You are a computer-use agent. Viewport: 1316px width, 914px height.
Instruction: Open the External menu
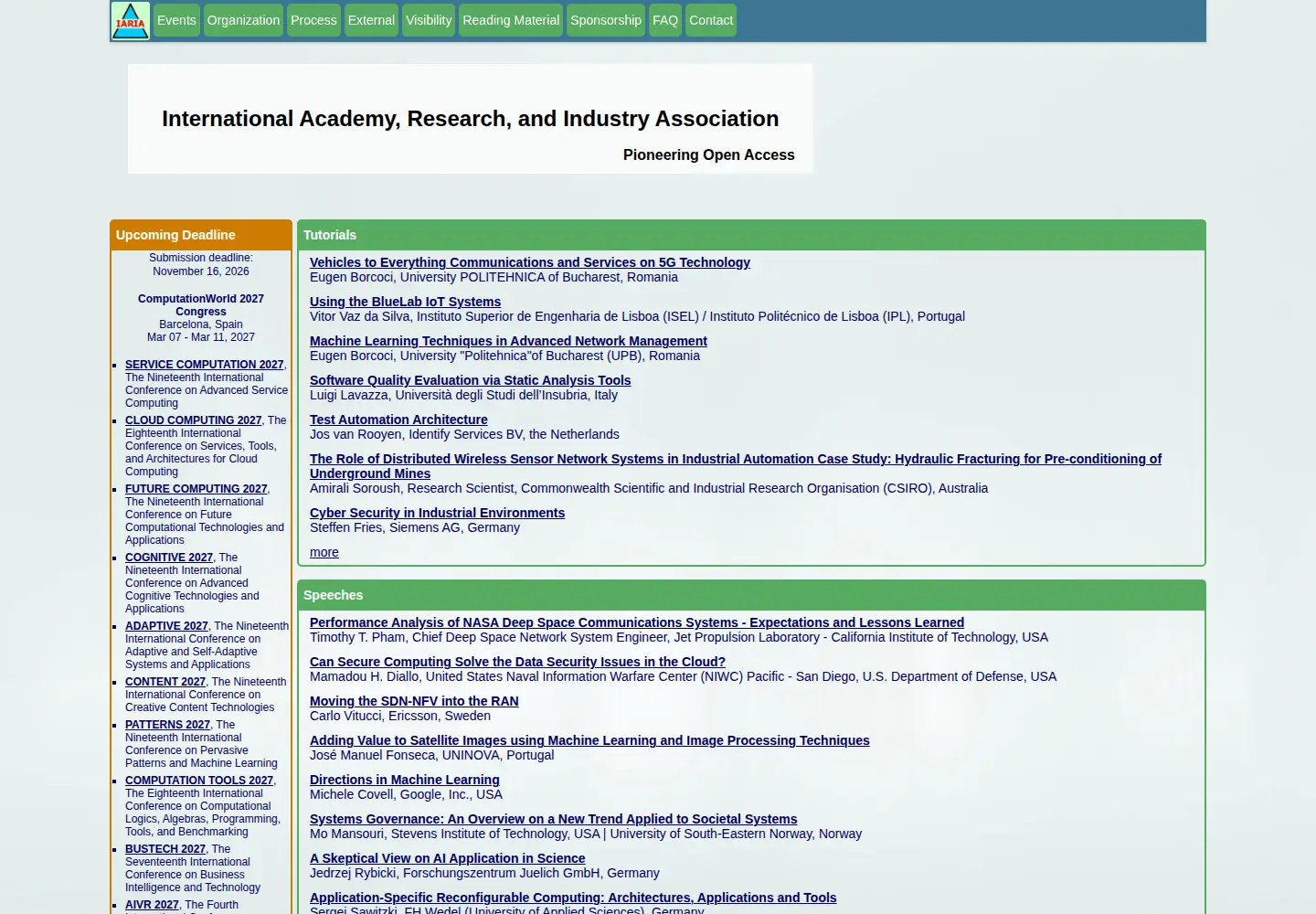[371, 20]
